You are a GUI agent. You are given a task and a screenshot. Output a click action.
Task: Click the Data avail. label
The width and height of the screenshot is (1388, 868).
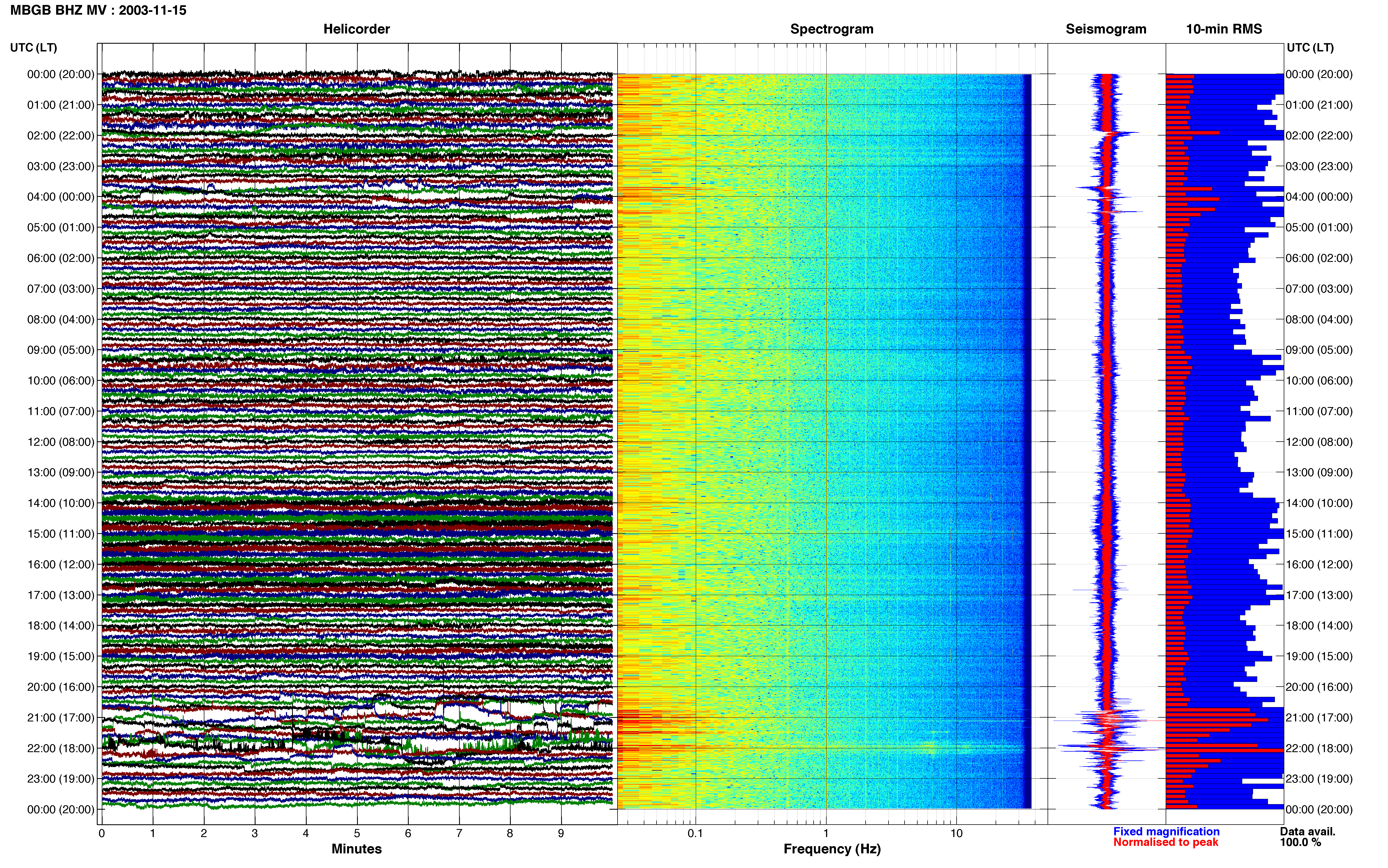[1308, 832]
